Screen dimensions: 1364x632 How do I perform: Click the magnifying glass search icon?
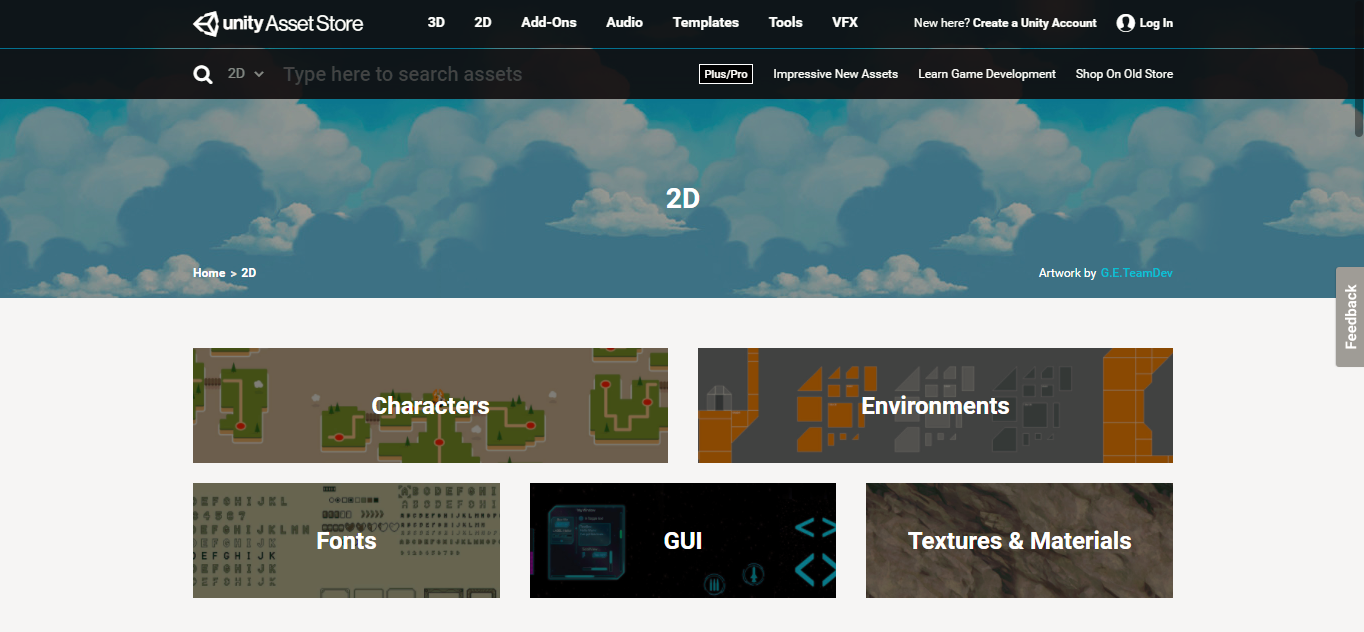click(x=203, y=74)
